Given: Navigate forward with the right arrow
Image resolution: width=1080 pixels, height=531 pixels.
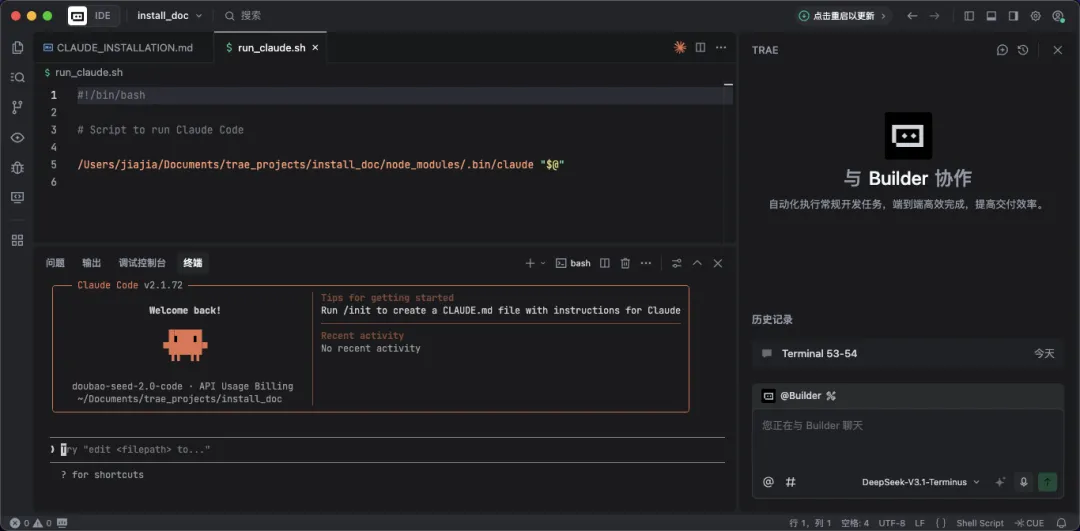Looking at the screenshot, I should (x=934, y=15).
